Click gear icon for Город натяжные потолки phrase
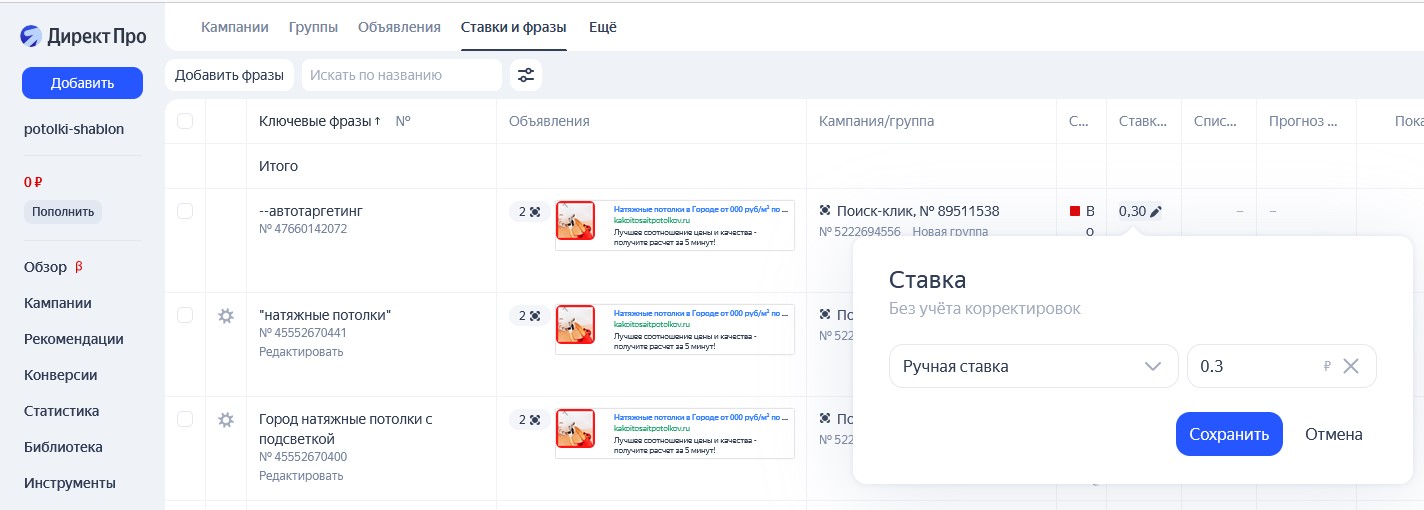Screen dimensions: 1424x510 [x=226, y=420]
